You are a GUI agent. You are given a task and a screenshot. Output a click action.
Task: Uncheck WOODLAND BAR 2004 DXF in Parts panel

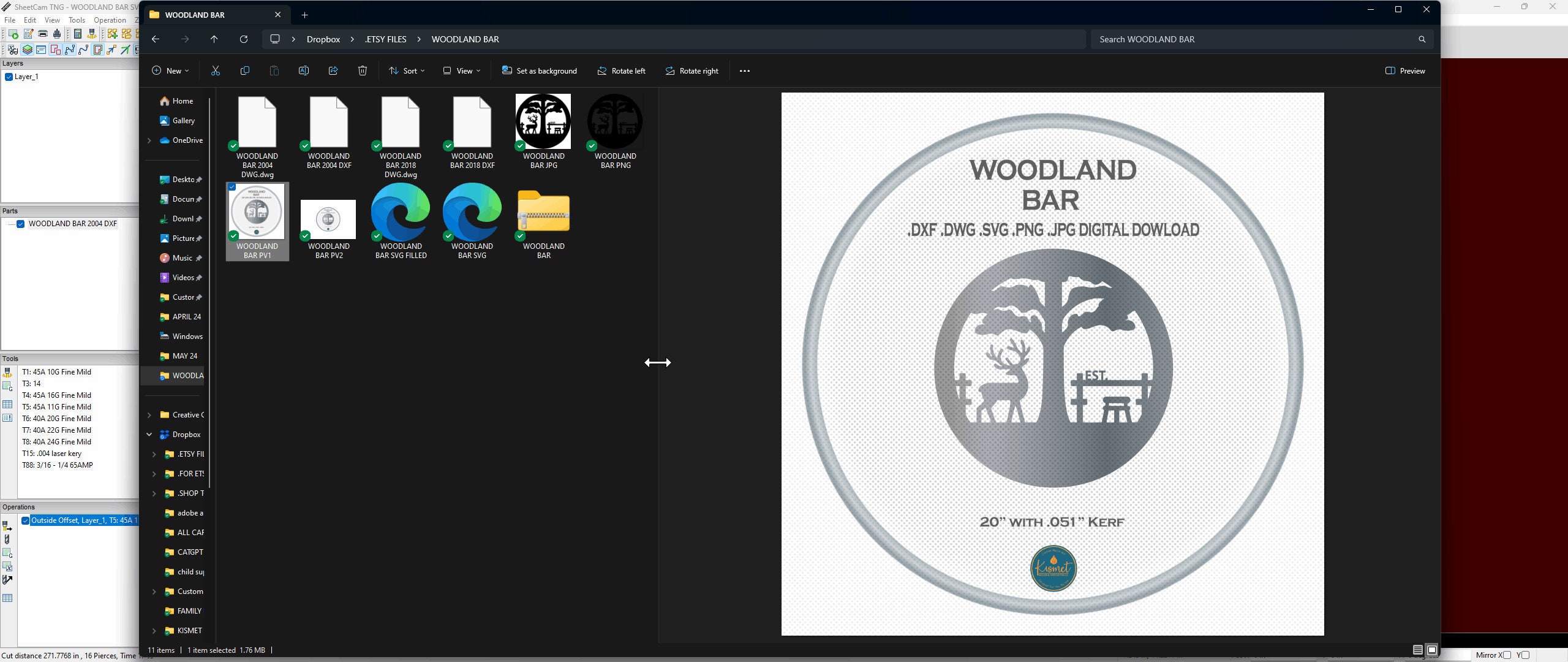[21, 224]
